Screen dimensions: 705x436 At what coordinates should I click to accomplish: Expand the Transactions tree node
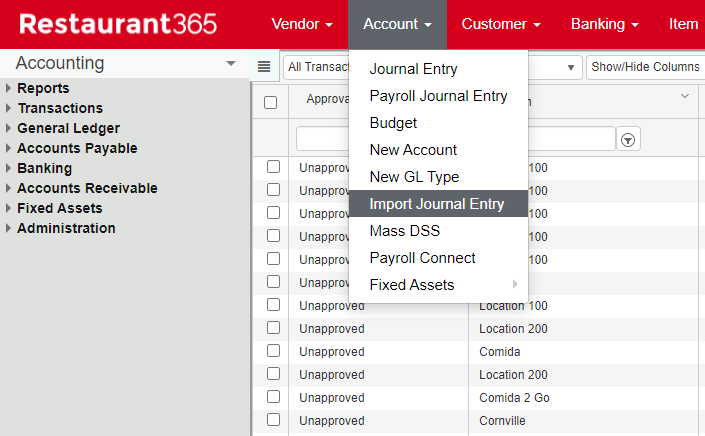[8, 108]
